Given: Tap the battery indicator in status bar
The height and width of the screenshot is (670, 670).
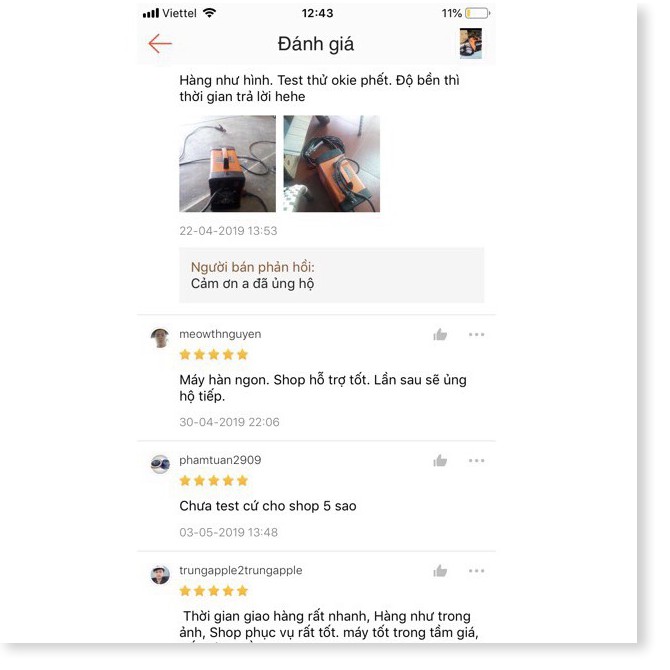Looking at the screenshot, I should [477, 13].
